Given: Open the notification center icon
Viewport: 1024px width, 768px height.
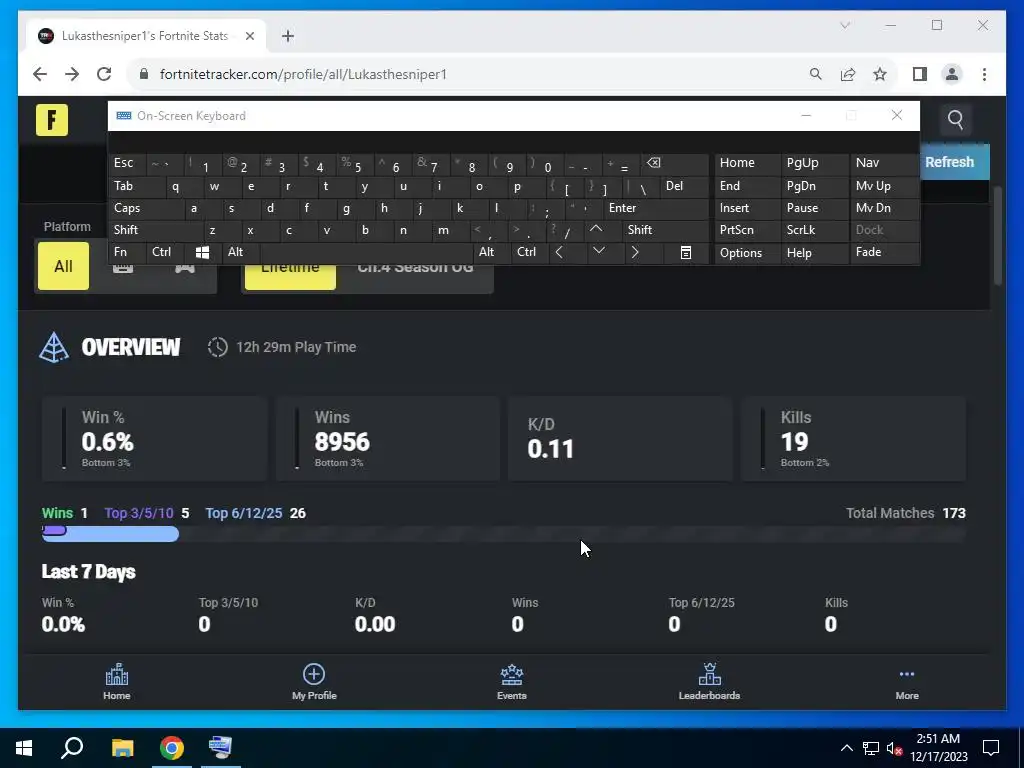Looking at the screenshot, I should pos(991,748).
